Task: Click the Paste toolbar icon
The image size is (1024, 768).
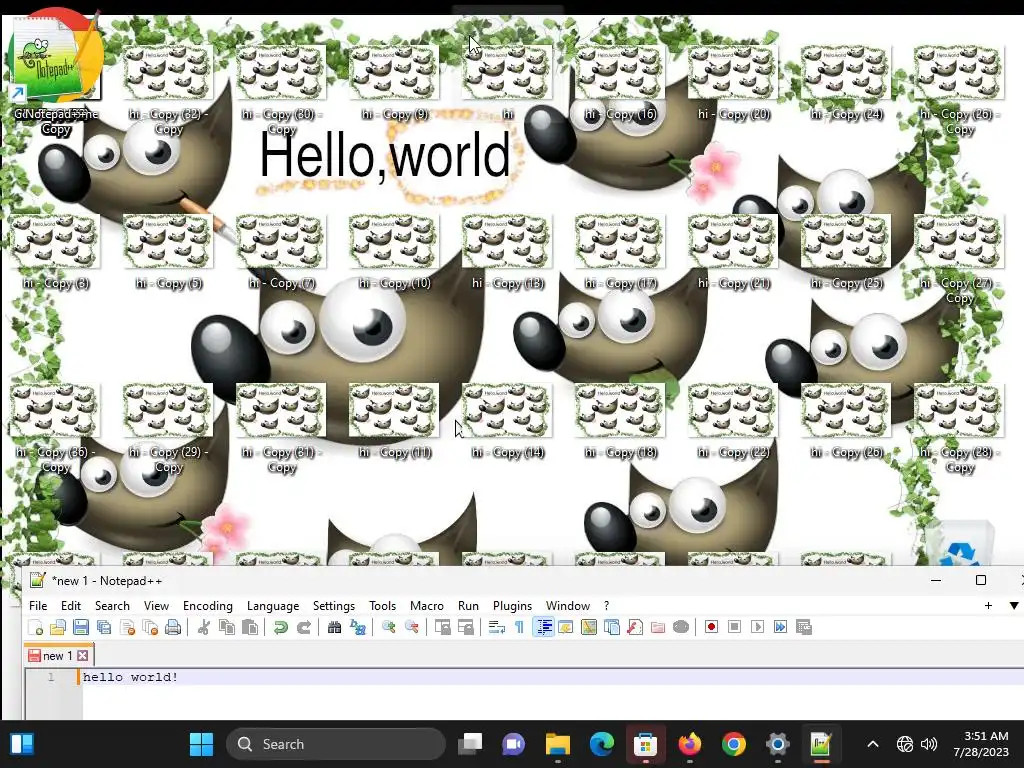Action: point(249,628)
